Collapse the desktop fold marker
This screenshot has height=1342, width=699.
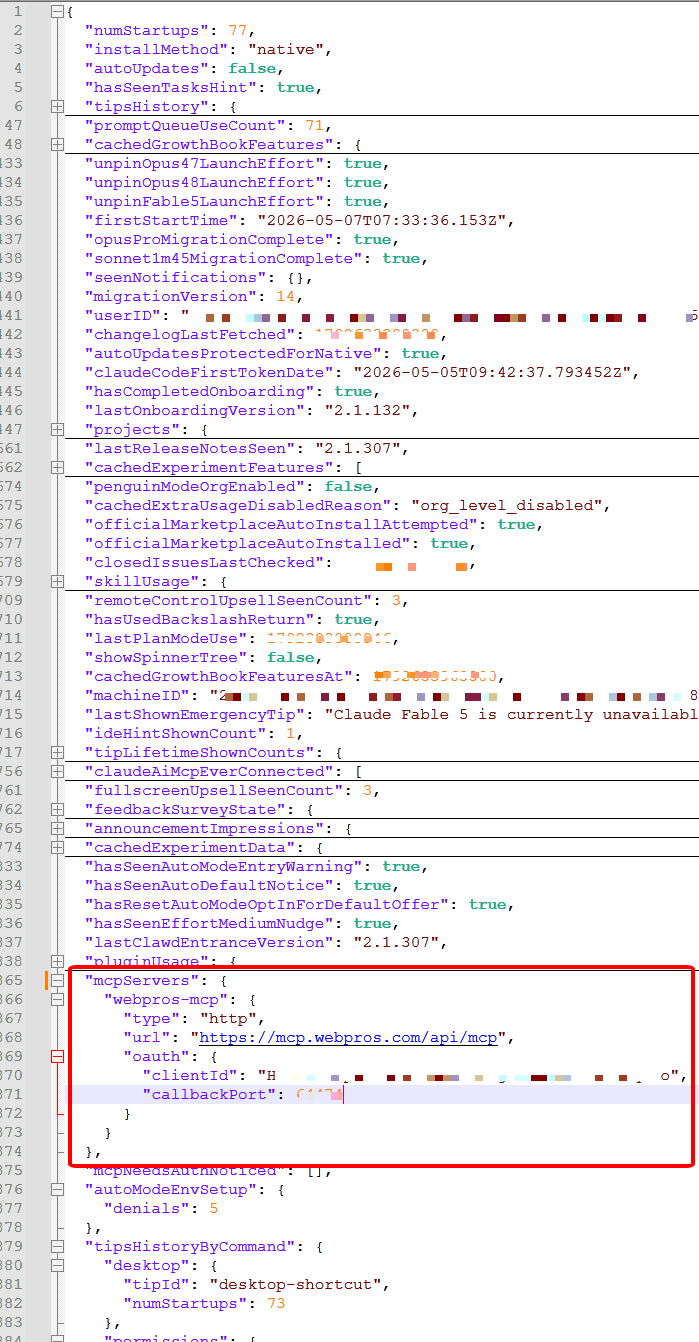(57, 1265)
